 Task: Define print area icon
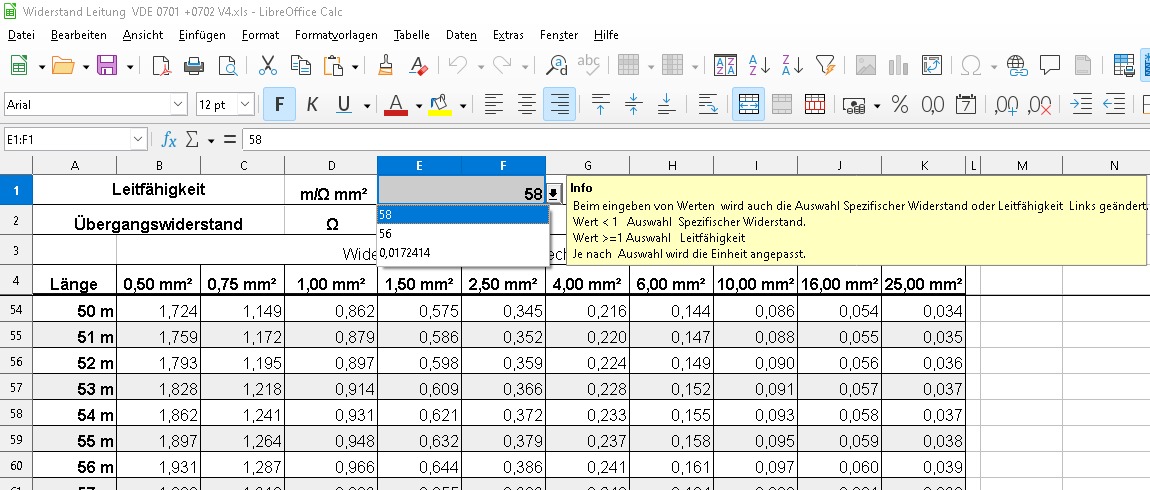click(x=1124, y=66)
